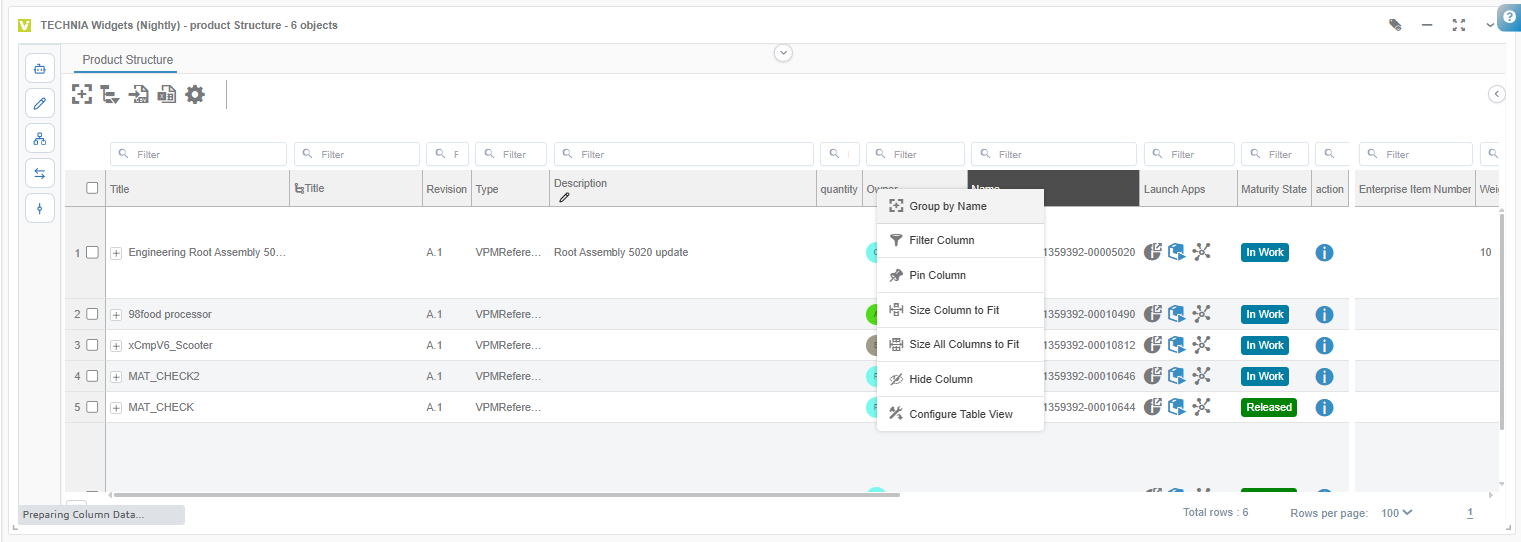
Task: Click the swap arrows icon in left sidebar
Action: click(40, 173)
